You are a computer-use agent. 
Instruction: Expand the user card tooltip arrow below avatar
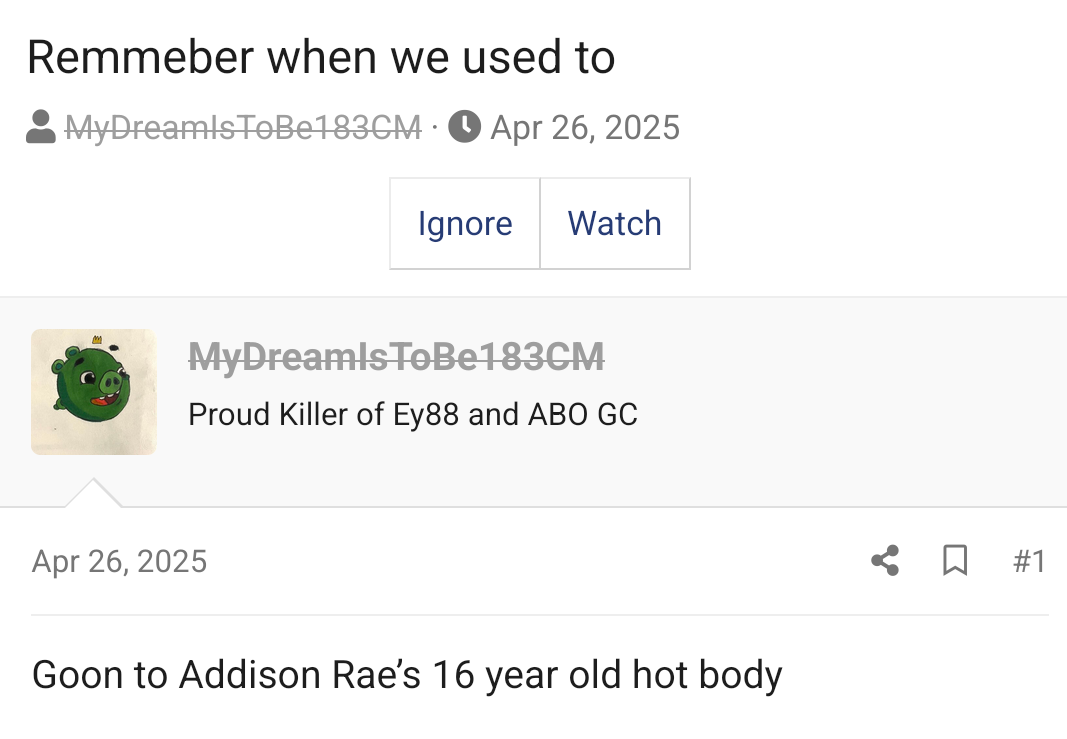tap(94, 490)
